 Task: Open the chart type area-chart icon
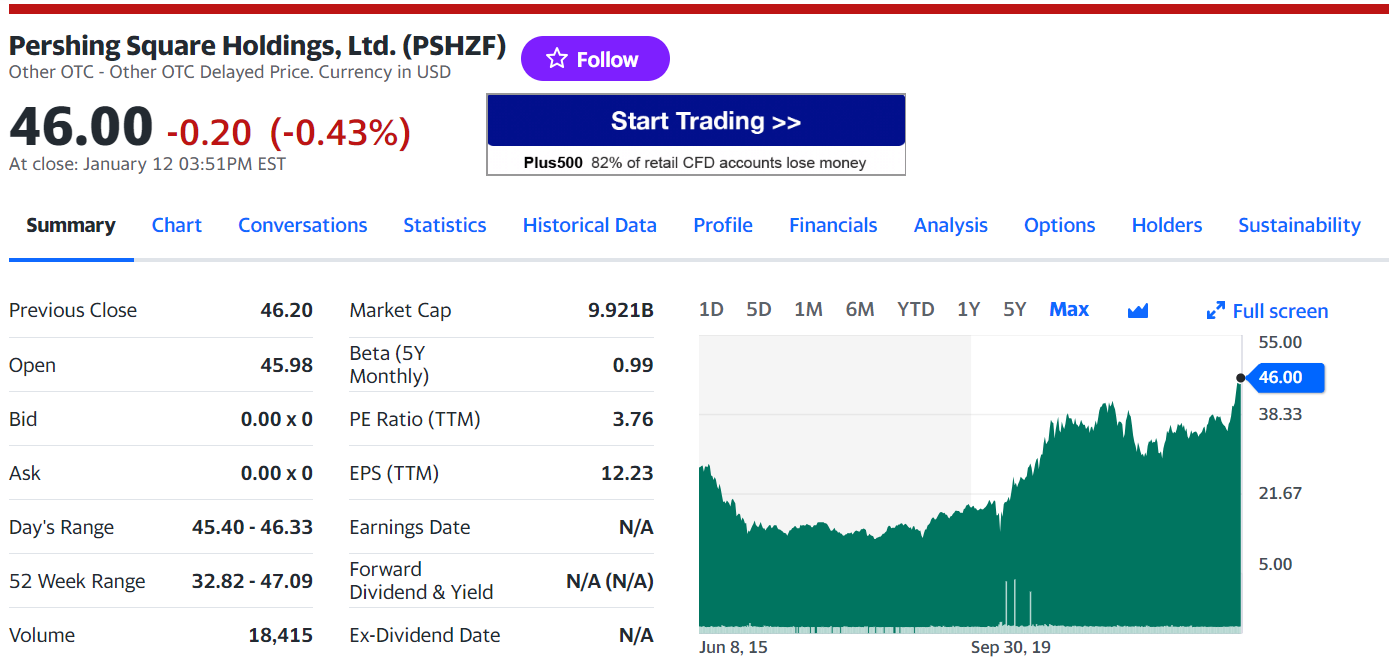(1137, 311)
